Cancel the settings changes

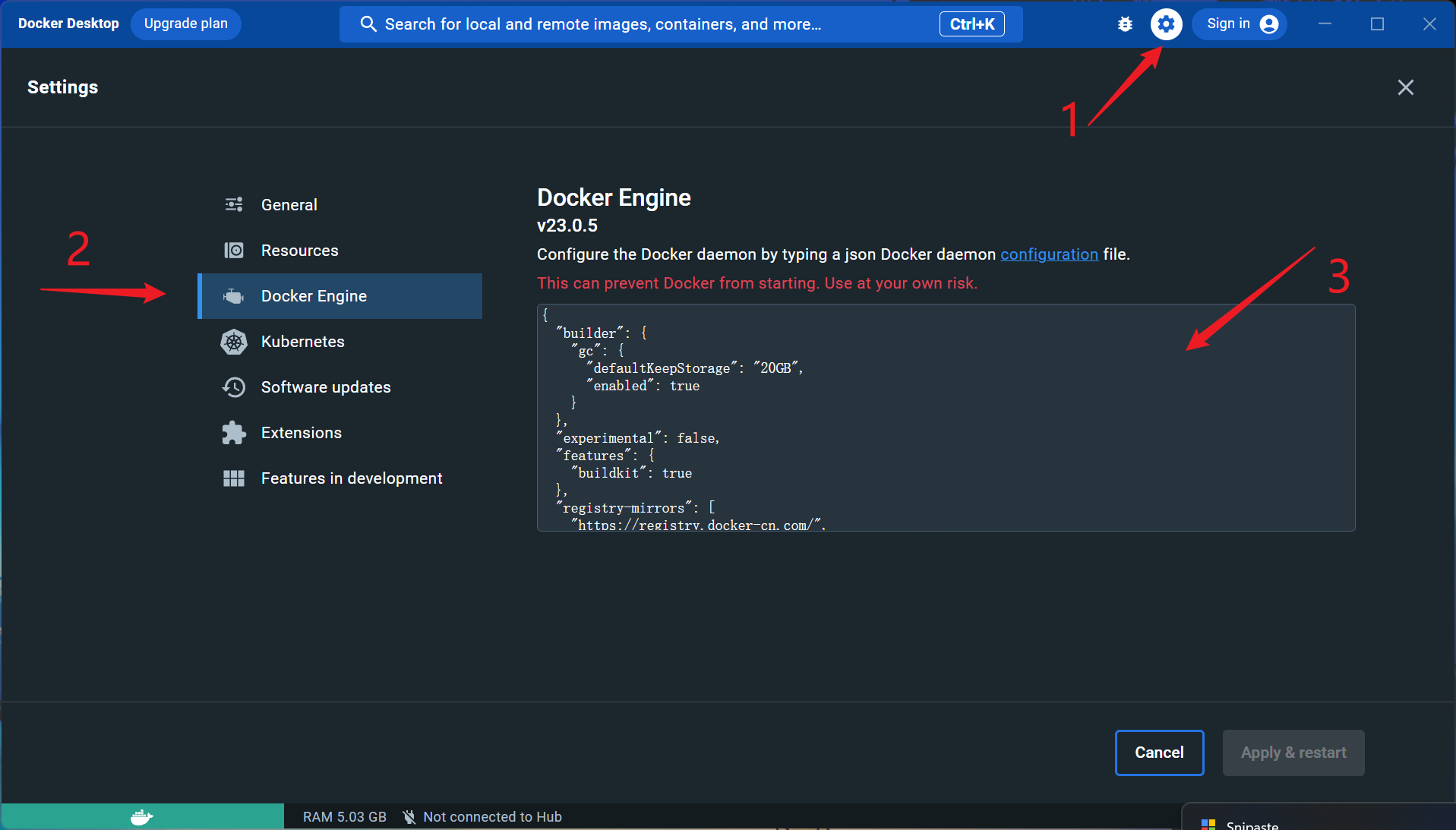coord(1159,753)
